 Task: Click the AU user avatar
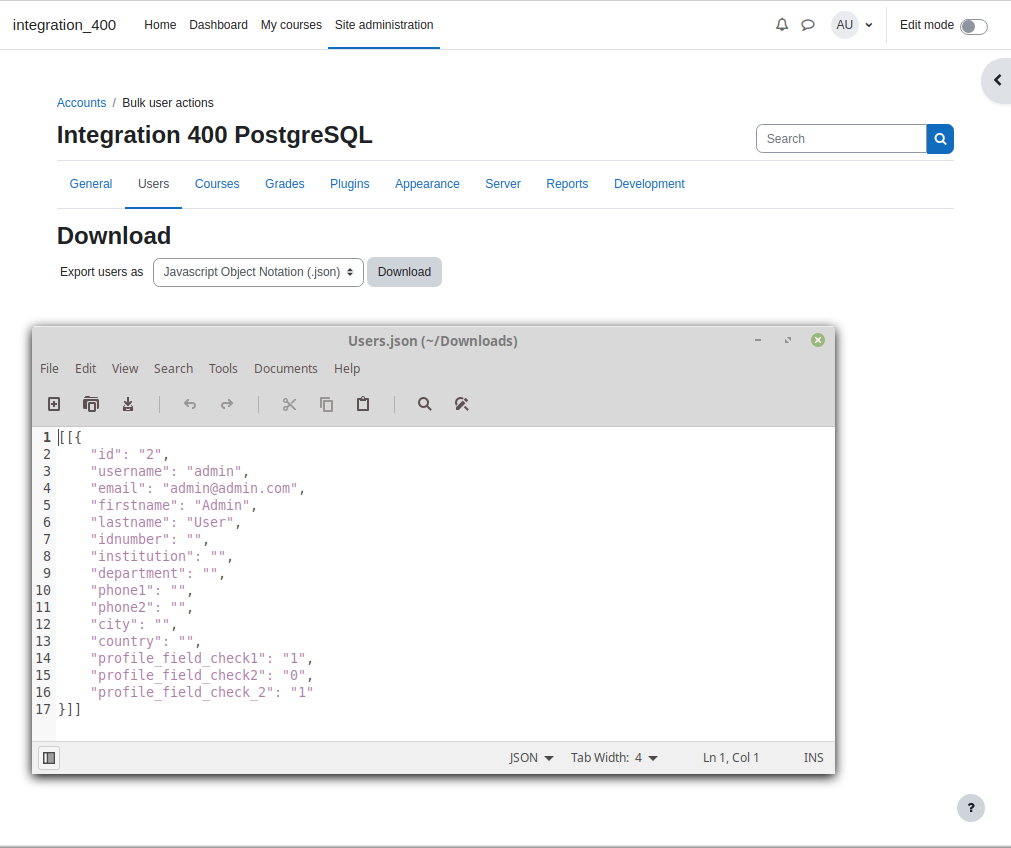tap(845, 25)
